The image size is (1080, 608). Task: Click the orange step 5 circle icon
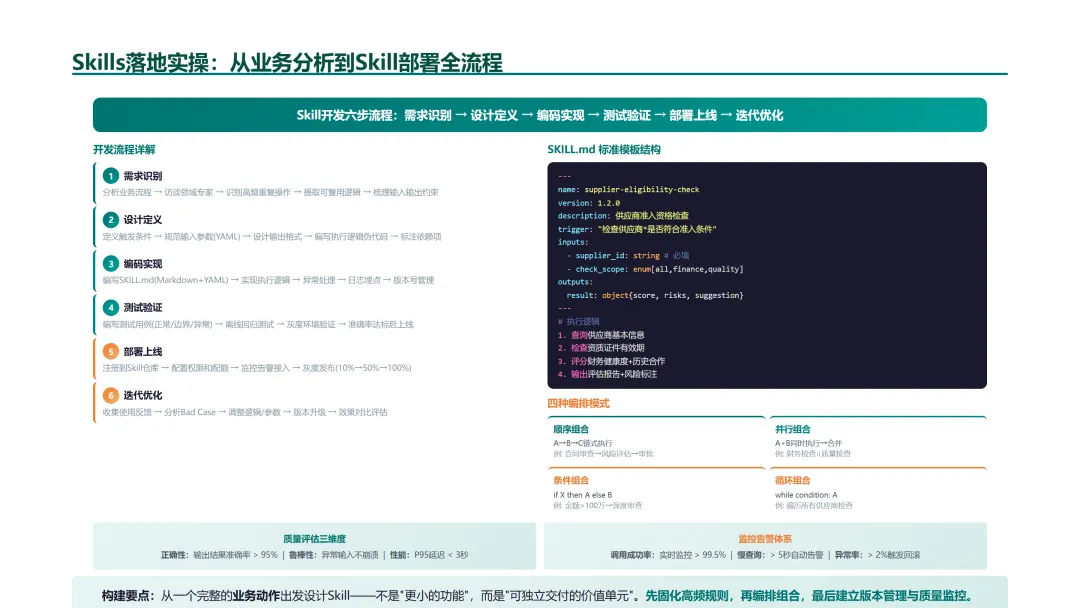click(110, 351)
